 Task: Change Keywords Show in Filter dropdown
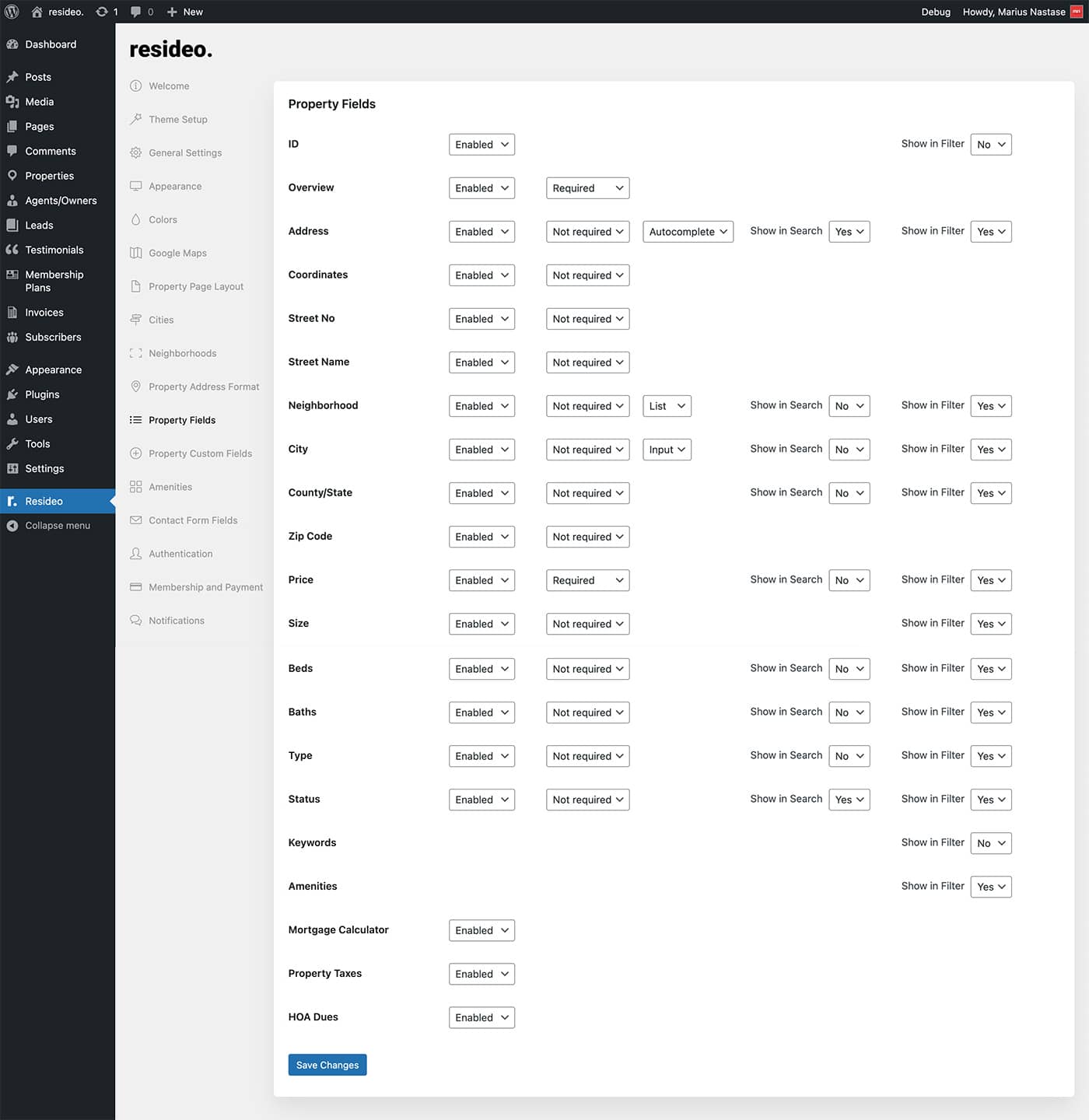click(990, 843)
